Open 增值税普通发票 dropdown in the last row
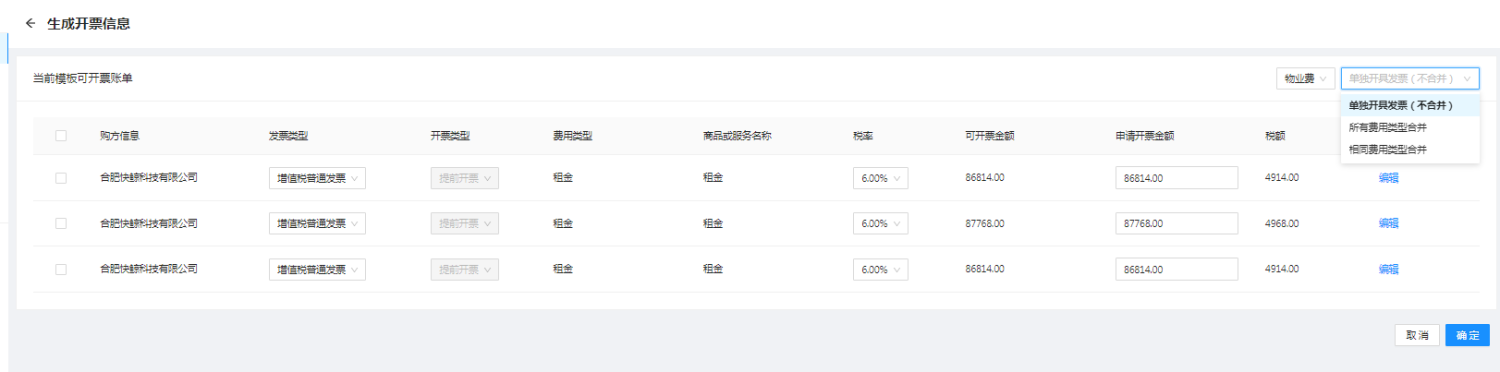 click(x=317, y=270)
